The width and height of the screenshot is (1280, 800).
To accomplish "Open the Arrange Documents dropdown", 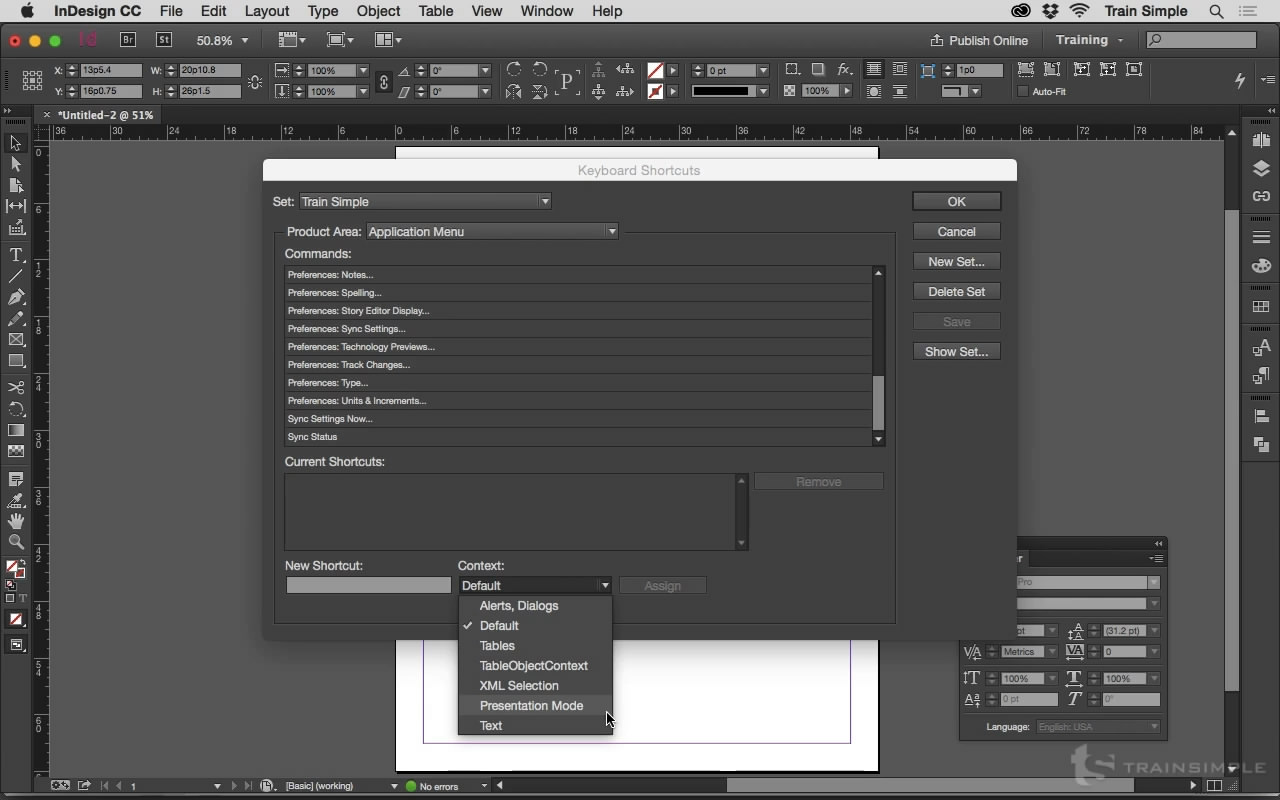I will [x=388, y=40].
